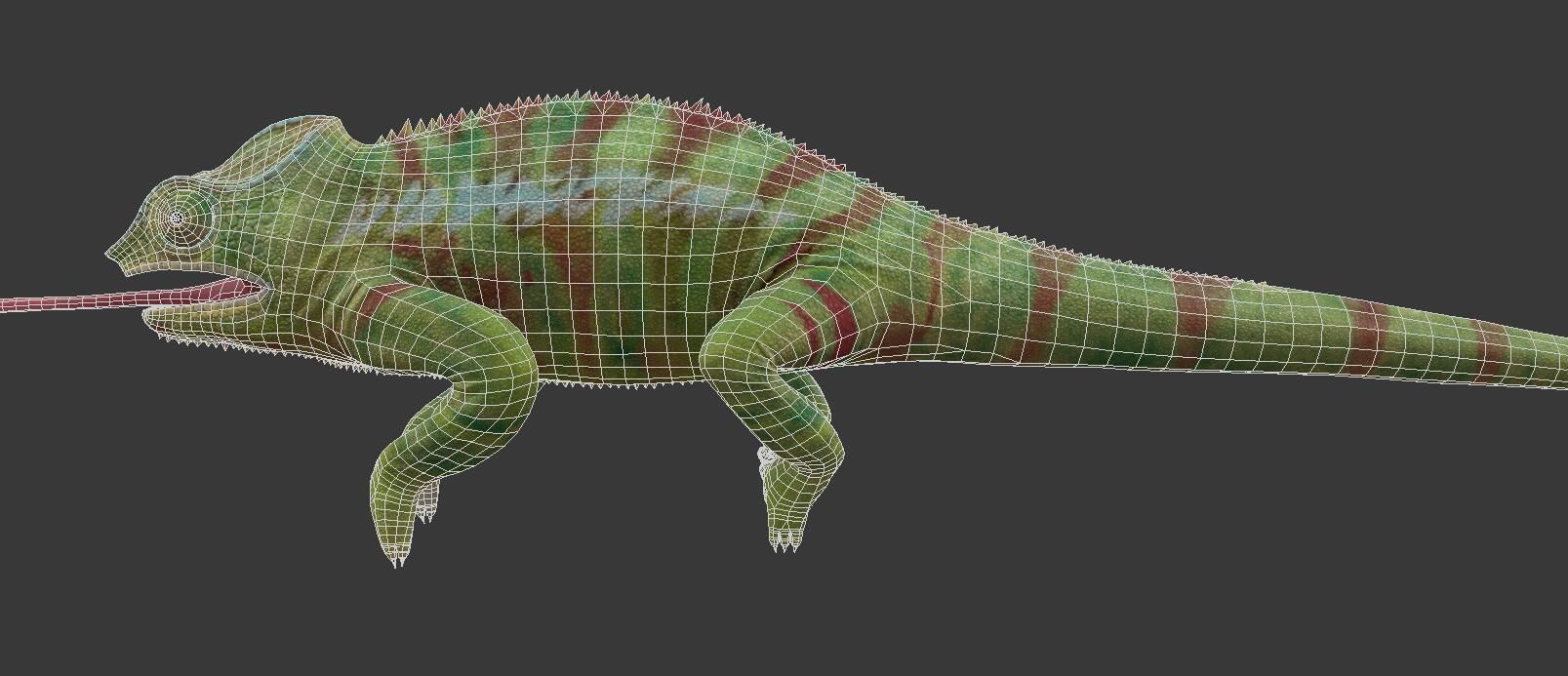Select the chameleon's rear foot claws
Screen dimensions: 1568x676
786,541
